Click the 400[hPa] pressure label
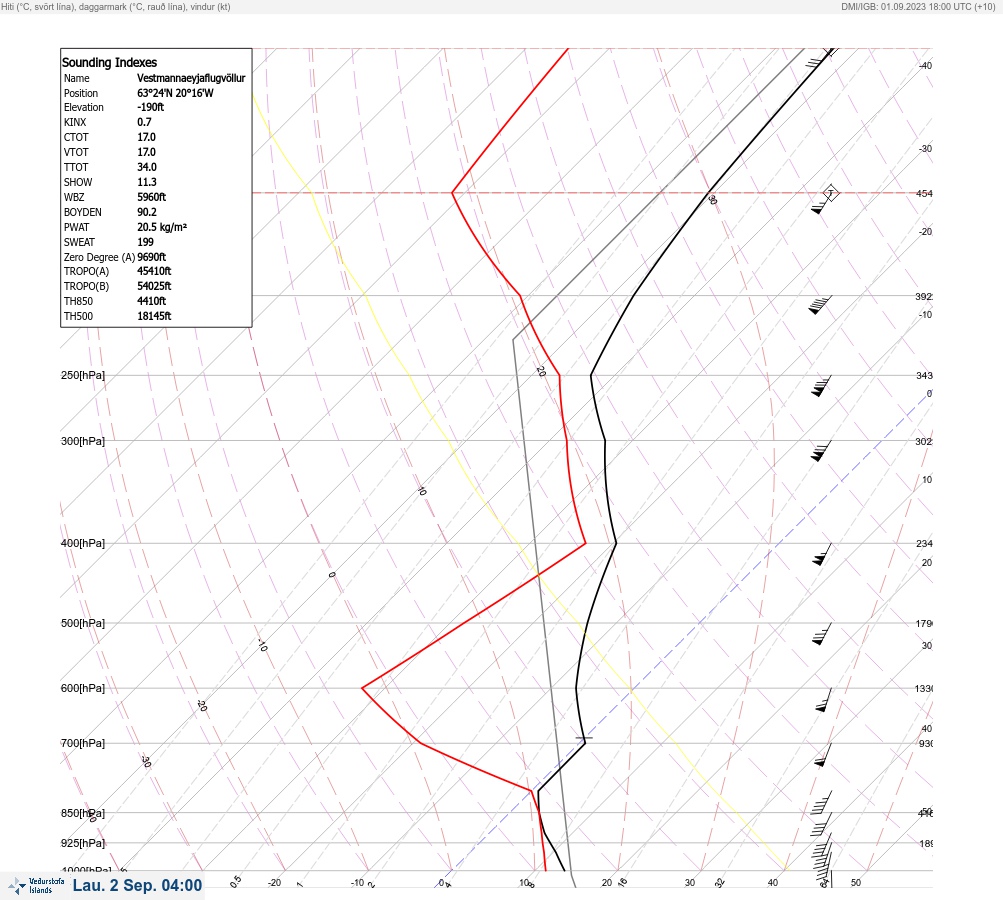Screen dimensions: 1003x900 tap(83, 543)
